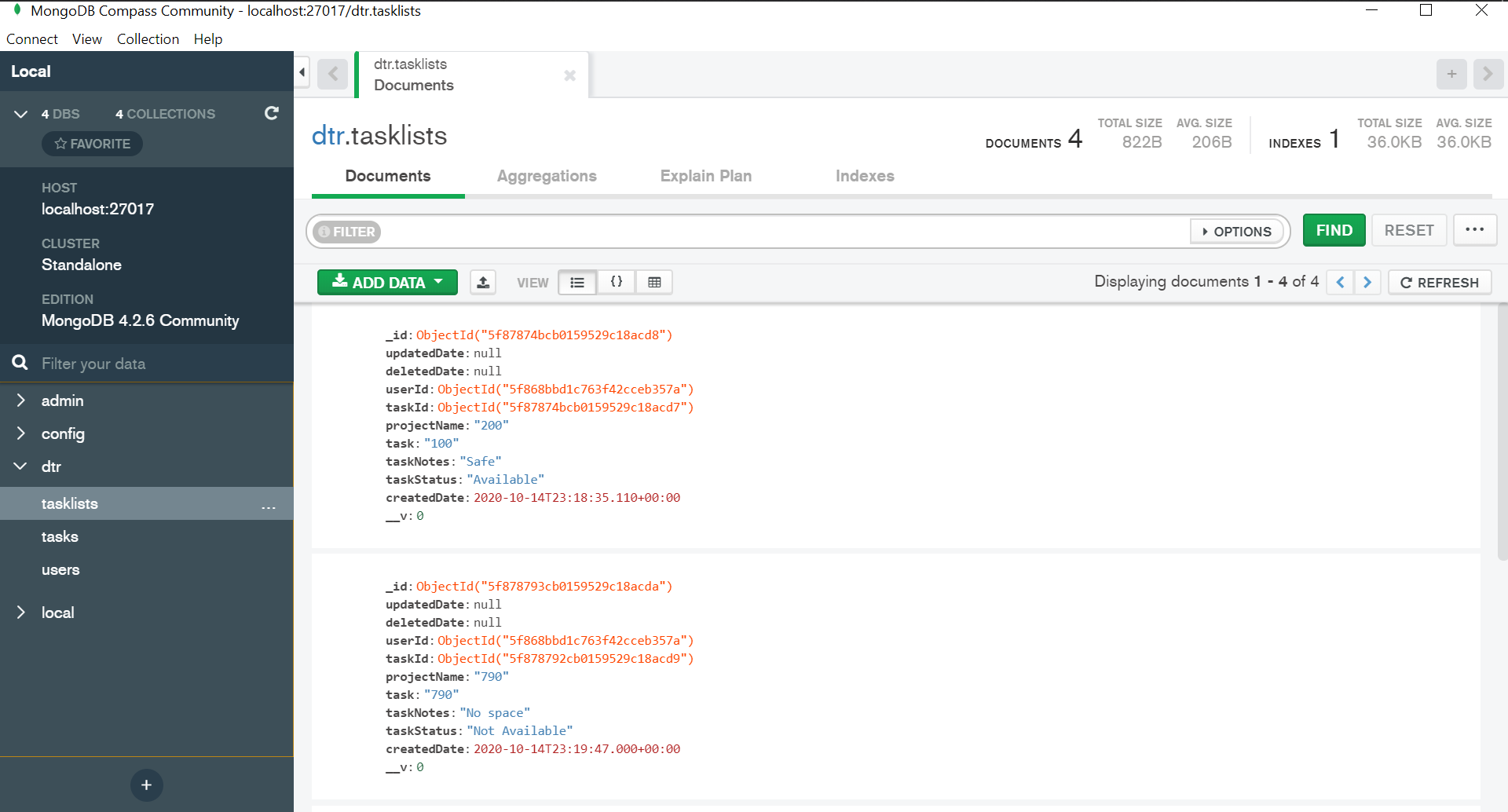Image resolution: width=1508 pixels, height=812 pixels.
Task: Select the list view icon
Action: pyautogui.click(x=577, y=282)
